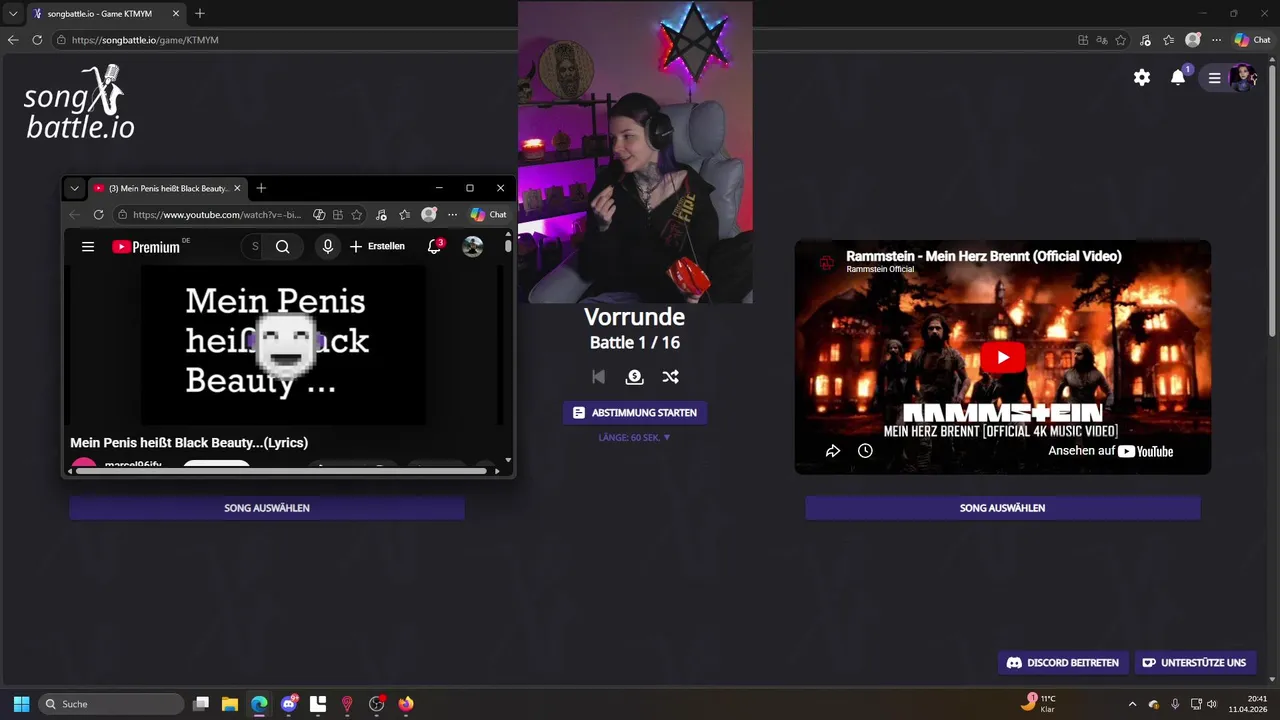The image size is (1280, 720).
Task: Open Windows Start menu
Action: point(21,704)
